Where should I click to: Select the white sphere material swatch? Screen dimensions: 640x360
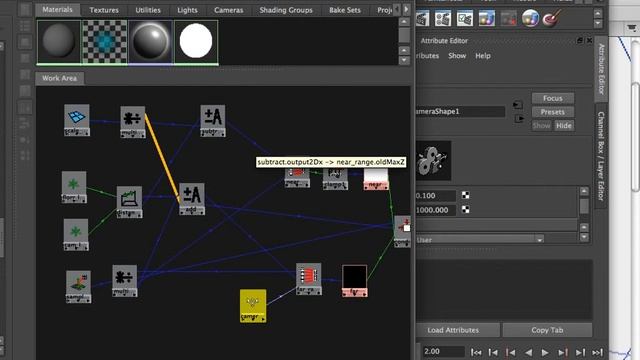click(196, 42)
